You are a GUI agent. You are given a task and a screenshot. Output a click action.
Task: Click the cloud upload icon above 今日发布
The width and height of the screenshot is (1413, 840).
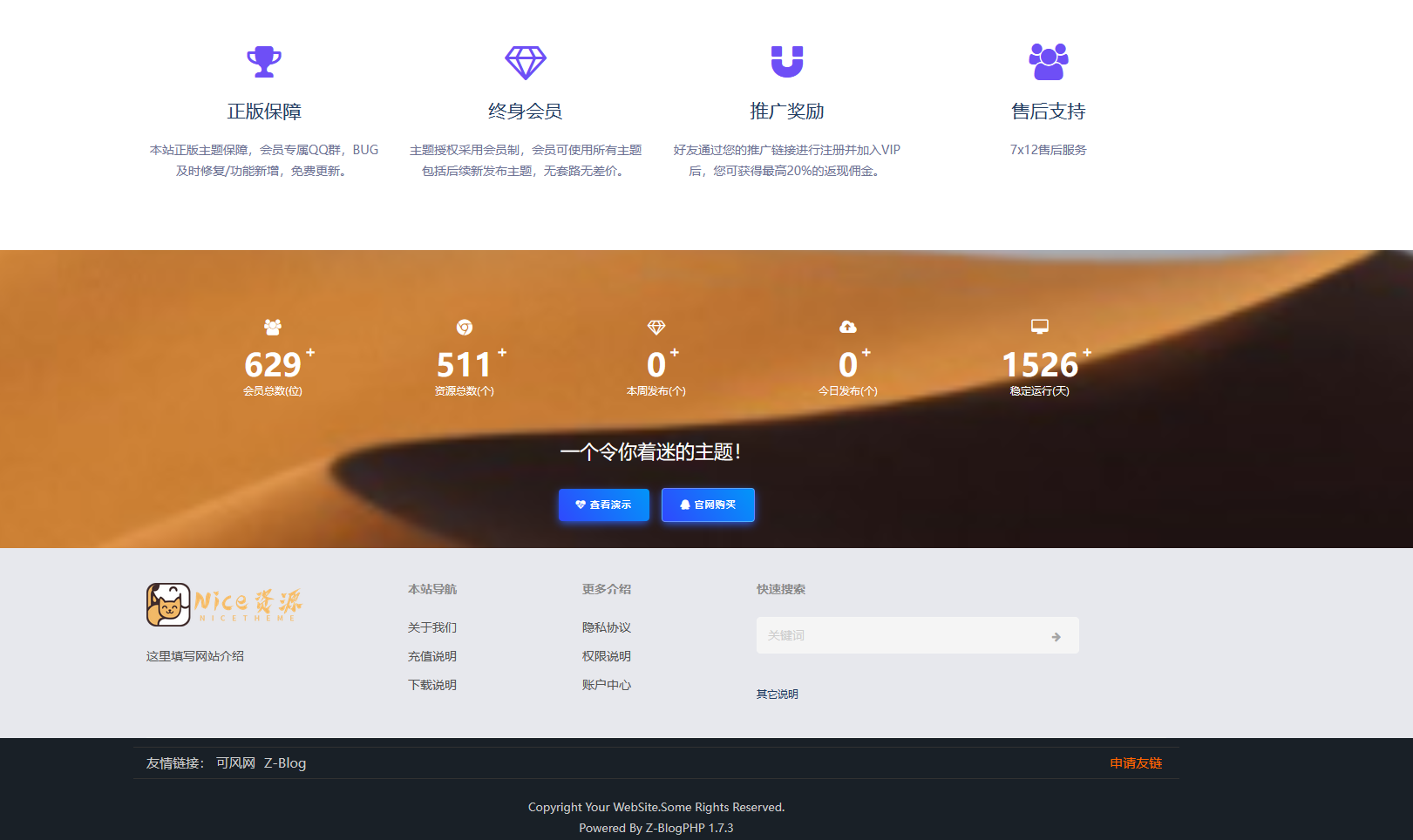848,327
